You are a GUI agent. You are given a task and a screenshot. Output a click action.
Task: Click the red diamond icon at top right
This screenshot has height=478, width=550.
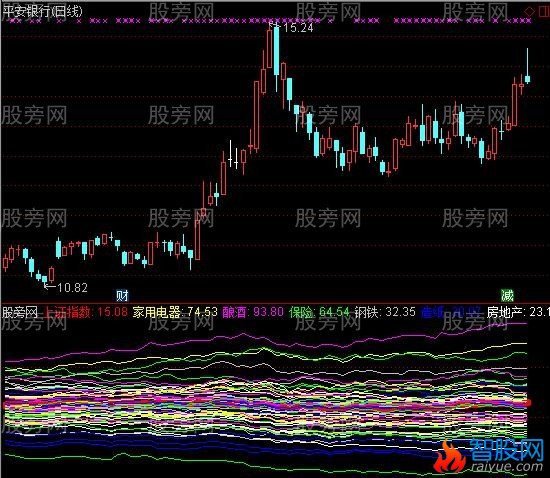point(530,12)
